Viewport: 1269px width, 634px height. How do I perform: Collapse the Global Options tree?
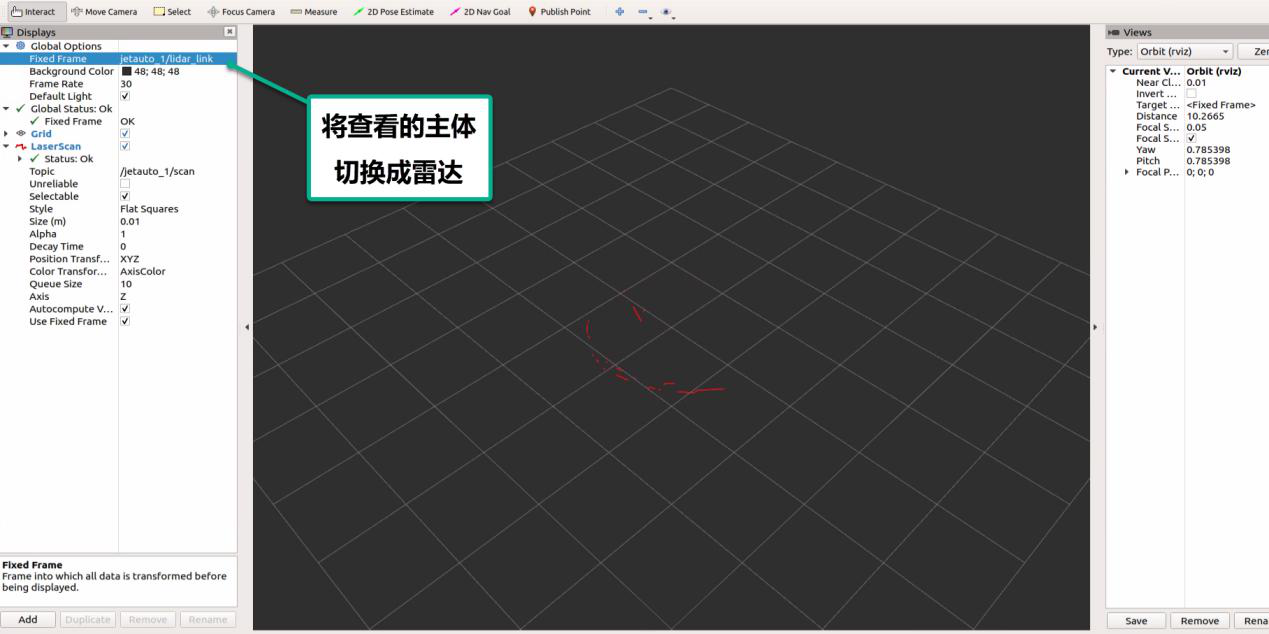click(x=7, y=46)
